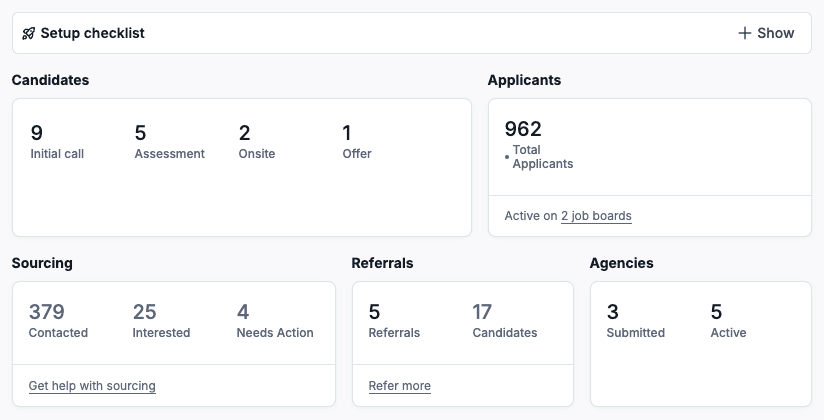Select the Assessment candidates count
Screen dimensions: 824x420
coord(169,142)
